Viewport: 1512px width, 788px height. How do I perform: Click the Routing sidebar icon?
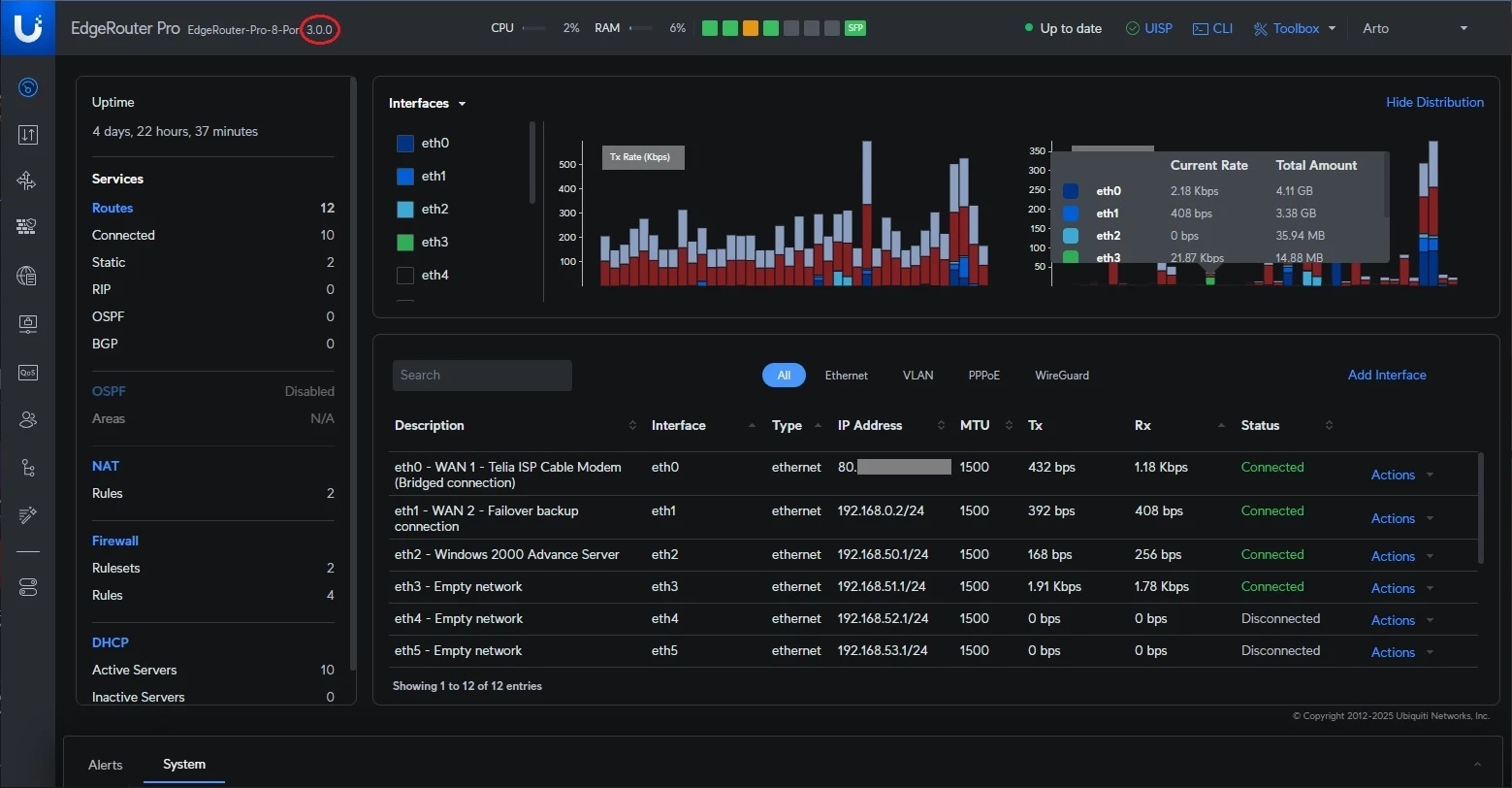click(x=27, y=181)
